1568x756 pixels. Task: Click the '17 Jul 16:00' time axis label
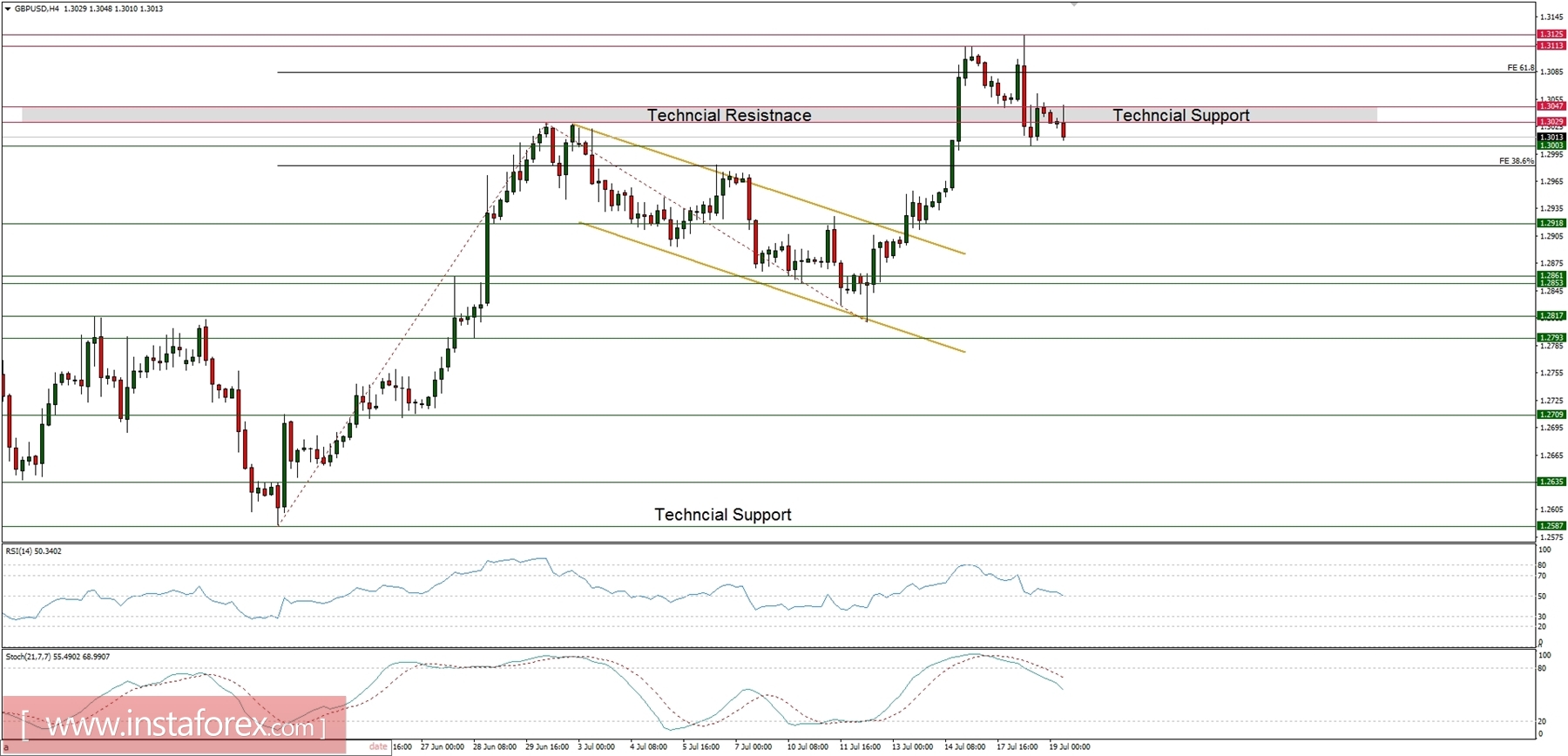[x=1017, y=746]
